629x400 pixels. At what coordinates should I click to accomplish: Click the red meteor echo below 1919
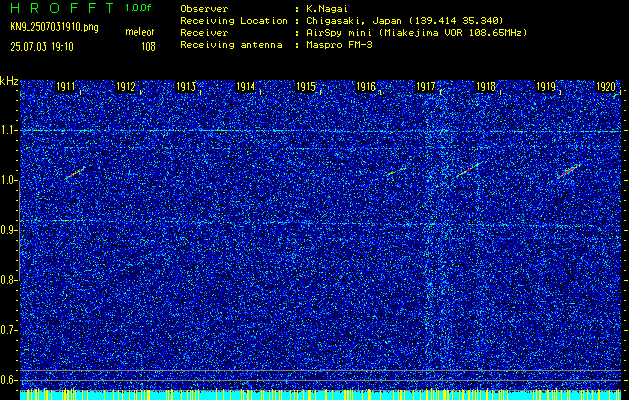[x=568, y=171]
